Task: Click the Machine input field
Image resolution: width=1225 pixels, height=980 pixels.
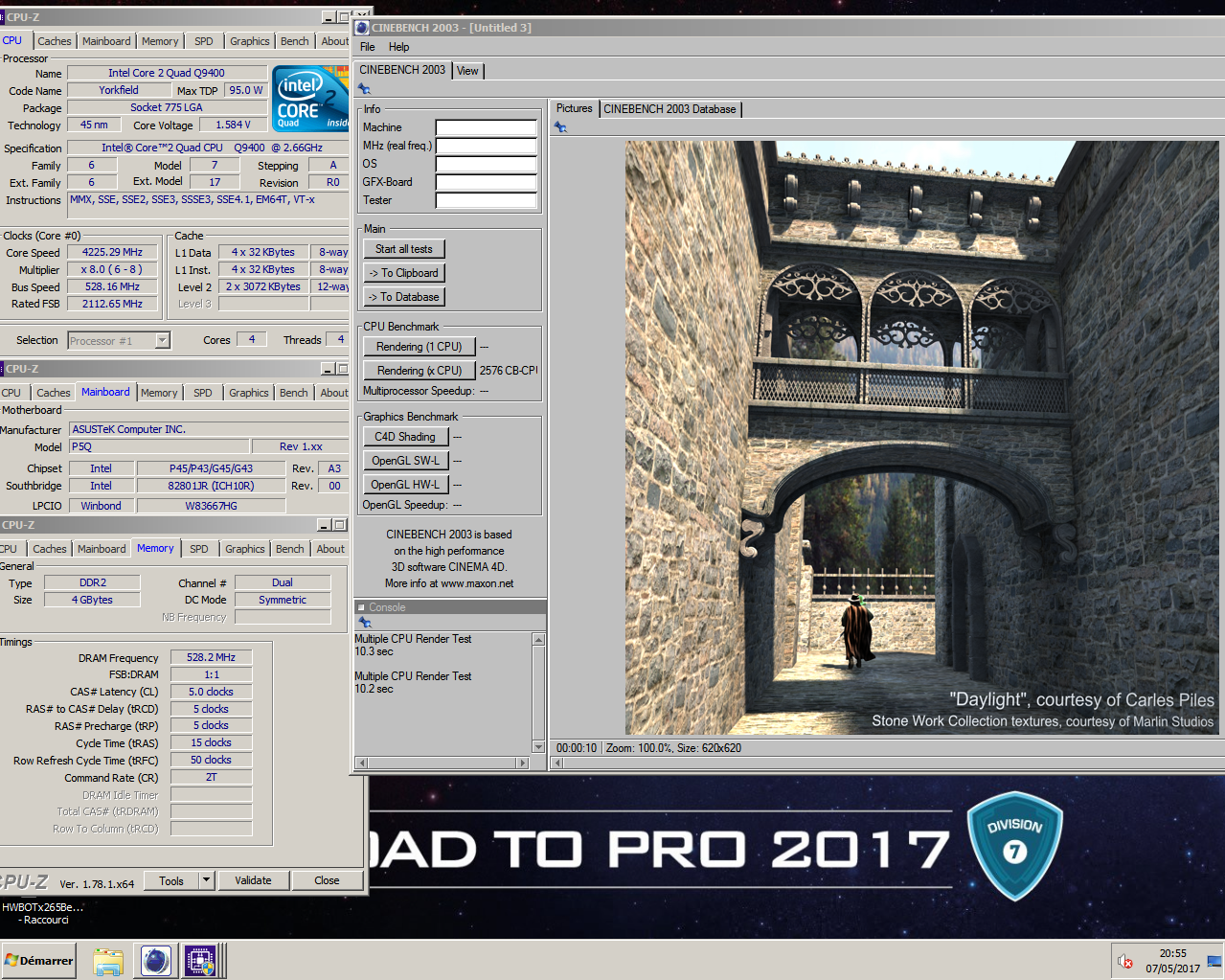Action: (487, 127)
